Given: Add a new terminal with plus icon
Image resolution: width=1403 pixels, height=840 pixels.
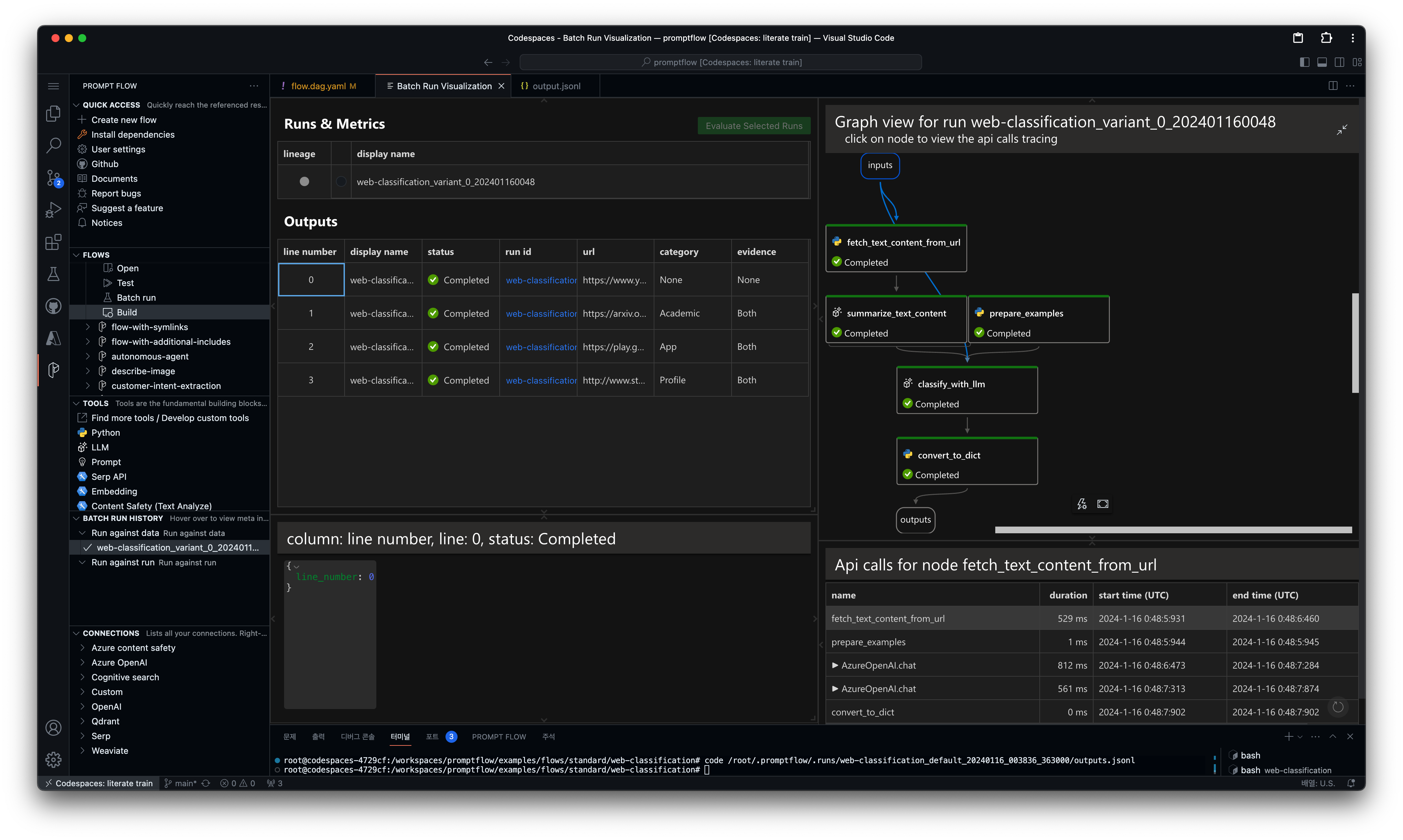Looking at the screenshot, I should pyautogui.click(x=1289, y=736).
